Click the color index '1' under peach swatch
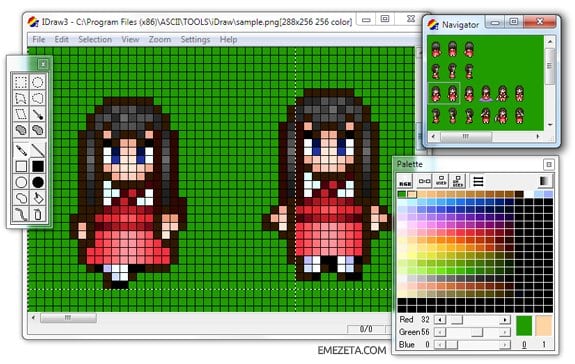 coord(544,345)
